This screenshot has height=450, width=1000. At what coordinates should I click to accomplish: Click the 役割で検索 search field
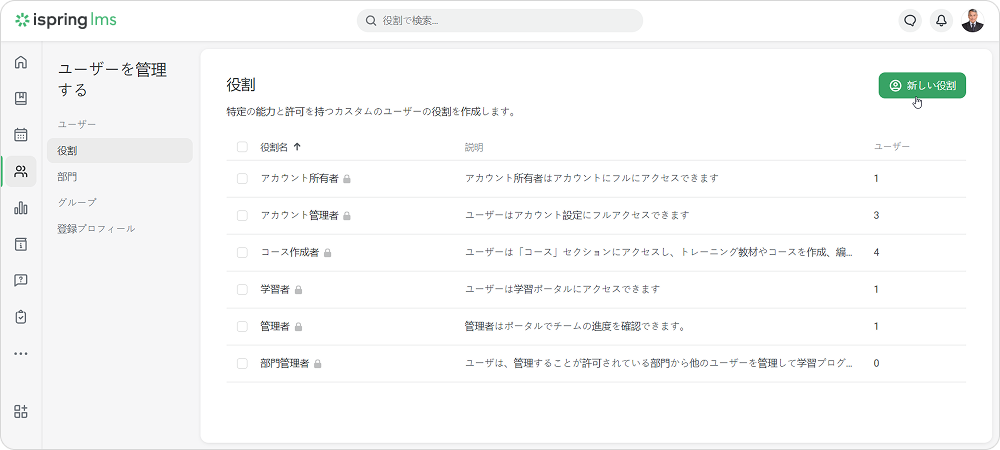500,20
